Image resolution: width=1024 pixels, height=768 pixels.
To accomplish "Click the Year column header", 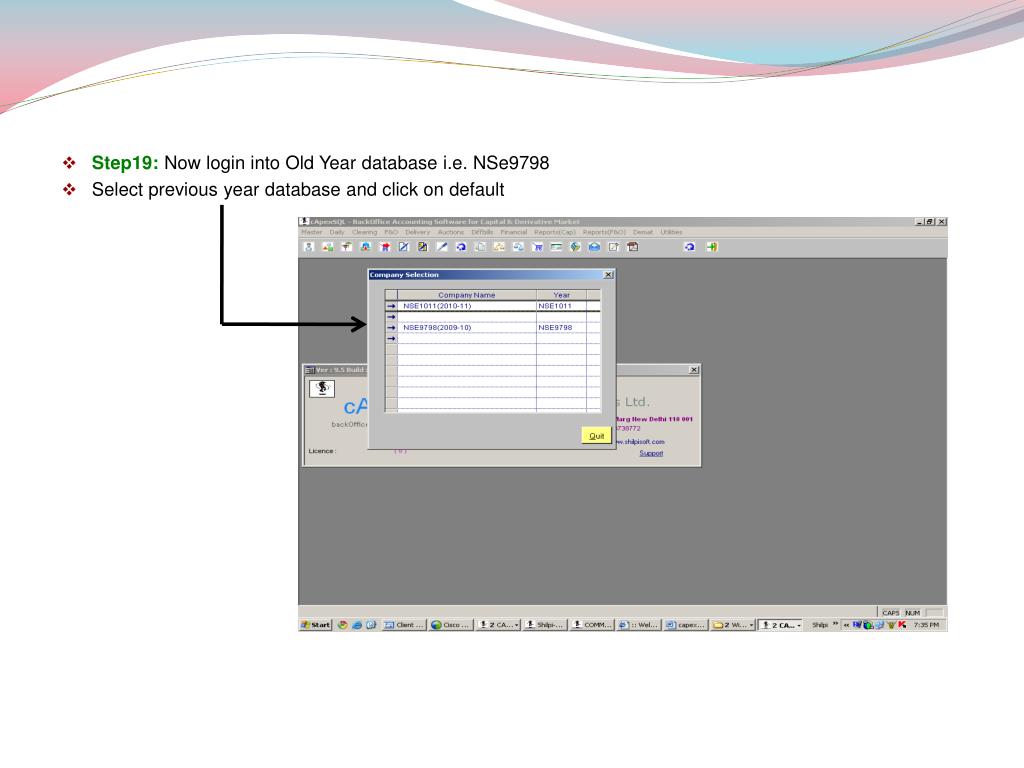I will point(562,295).
